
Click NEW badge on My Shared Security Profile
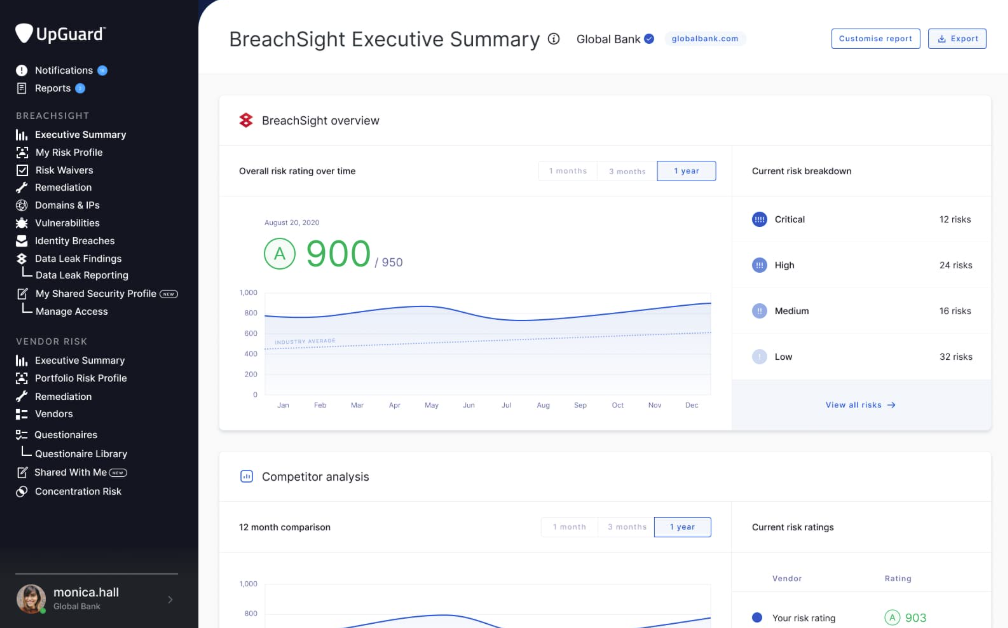click(168, 294)
